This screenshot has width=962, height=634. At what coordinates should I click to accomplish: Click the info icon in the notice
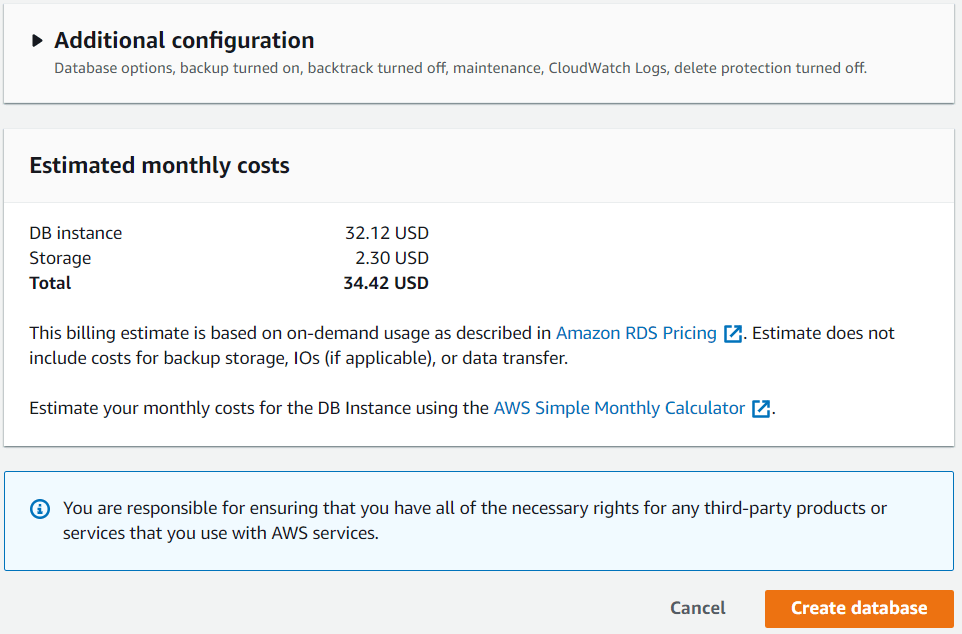tap(40, 509)
